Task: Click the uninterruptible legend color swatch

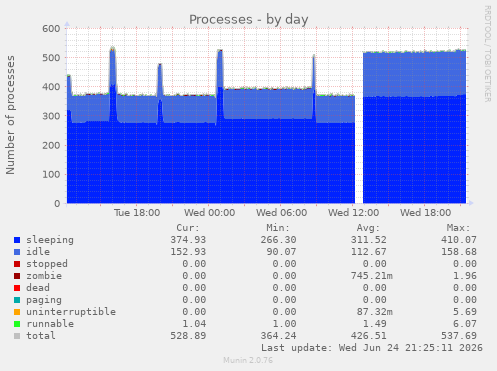Action: (x=17, y=312)
